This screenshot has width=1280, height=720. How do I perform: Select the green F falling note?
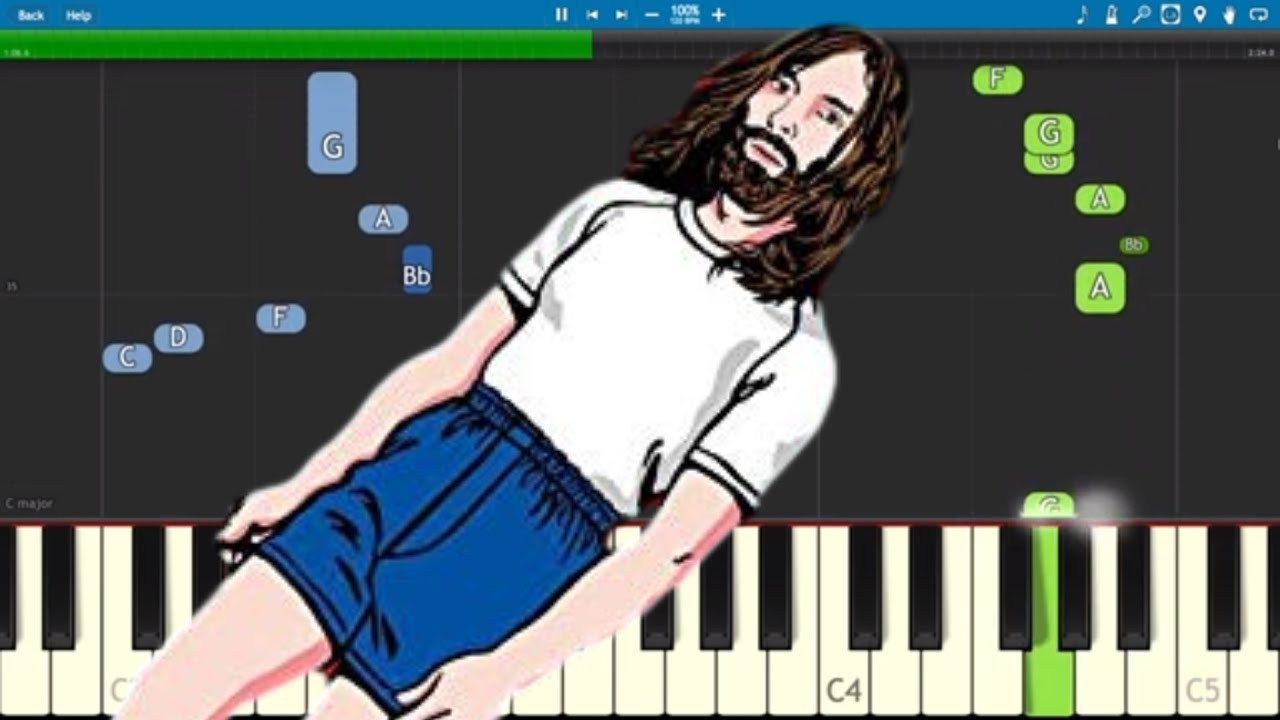click(998, 80)
